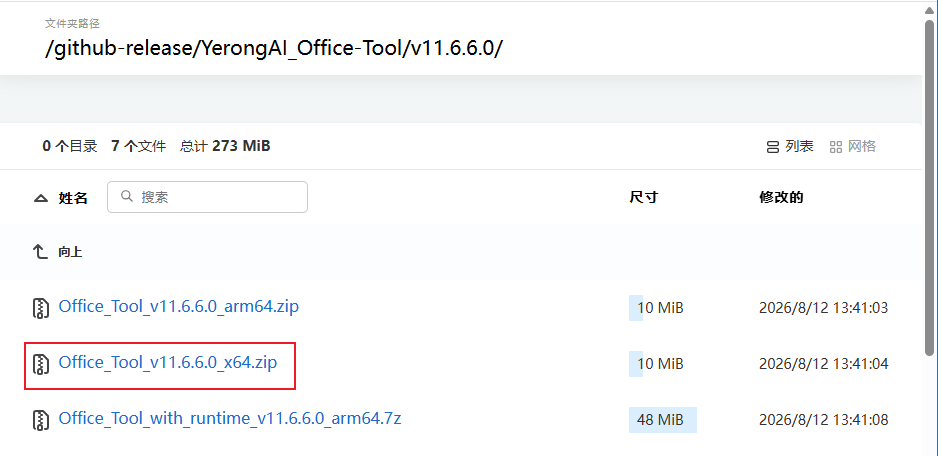Open Office_Tool_v11.6.6.0_arm64.zip download link
This screenshot has width=938, height=456.
(178, 307)
